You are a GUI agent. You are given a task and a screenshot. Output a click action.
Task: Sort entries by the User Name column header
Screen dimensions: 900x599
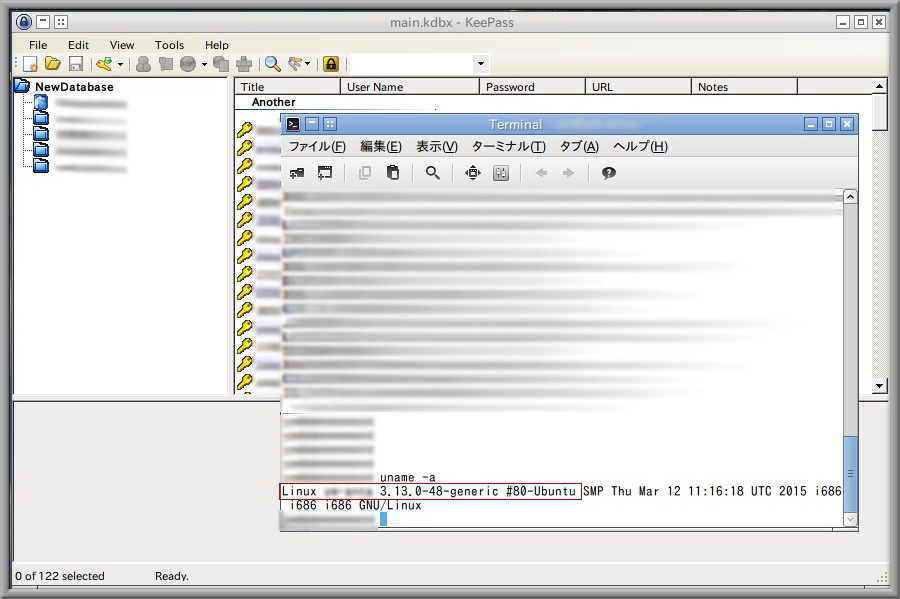[x=410, y=87]
